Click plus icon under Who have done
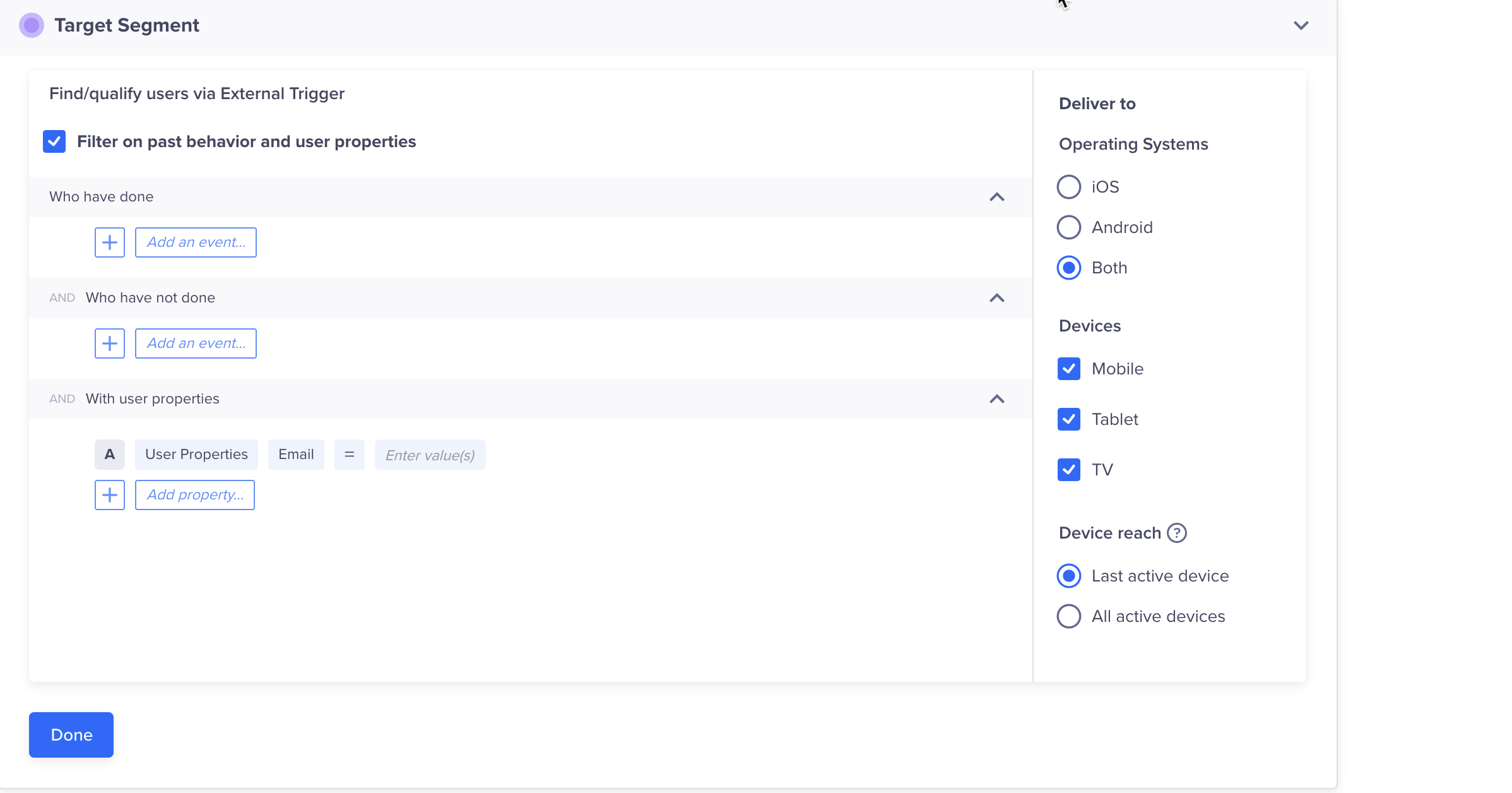The image size is (1512, 793). click(x=110, y=242)
